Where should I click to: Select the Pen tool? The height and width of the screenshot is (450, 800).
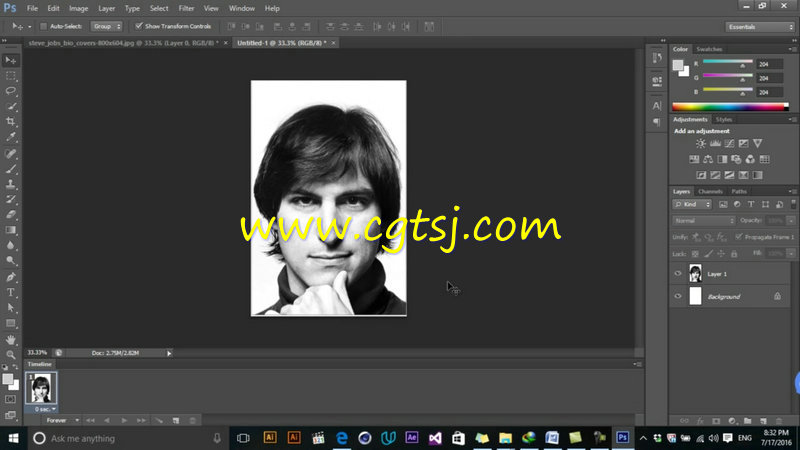[x=11, y=277]
